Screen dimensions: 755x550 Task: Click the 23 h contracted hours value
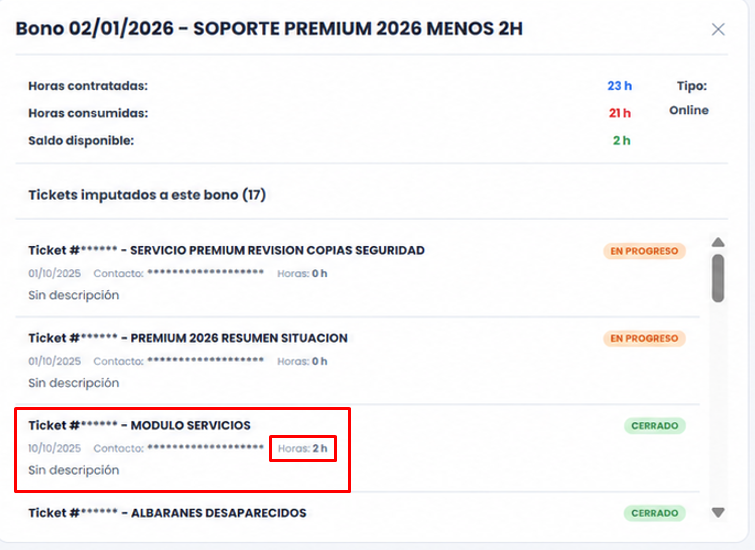click(x=619, y=86)
